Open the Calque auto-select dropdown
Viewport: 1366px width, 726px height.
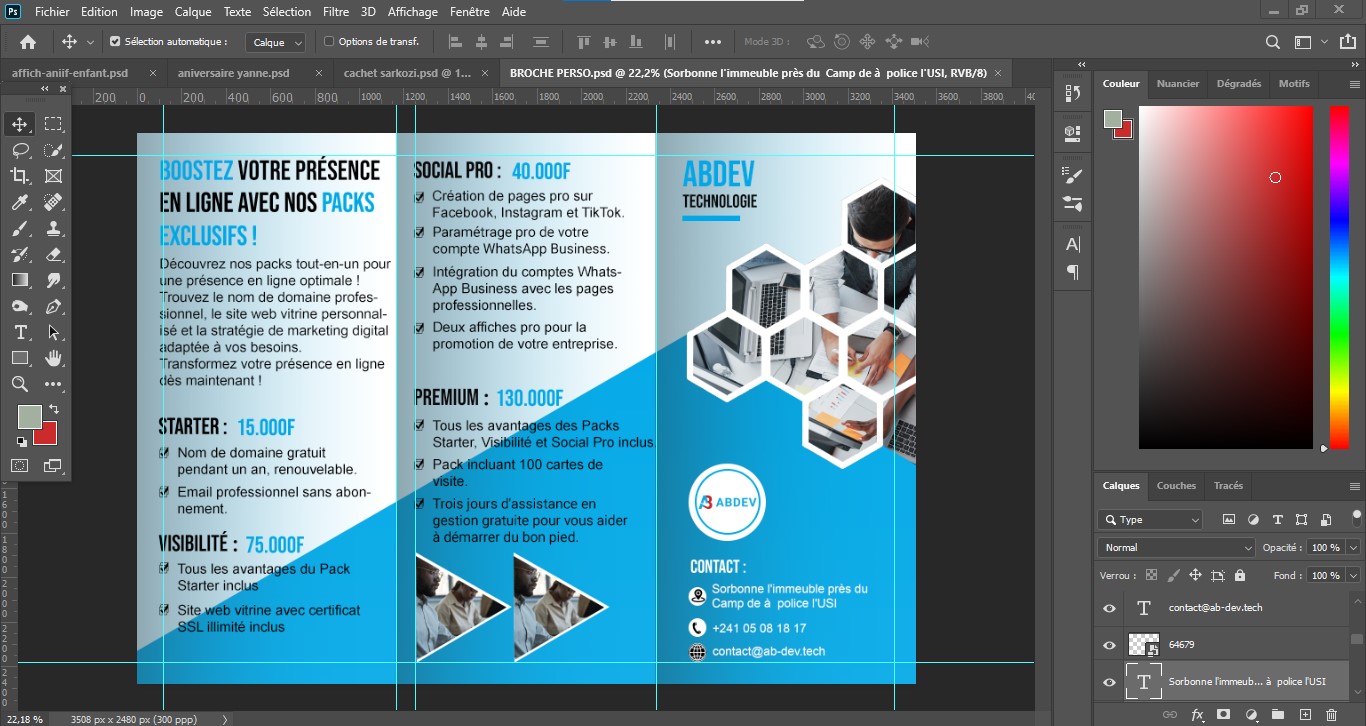277,42
